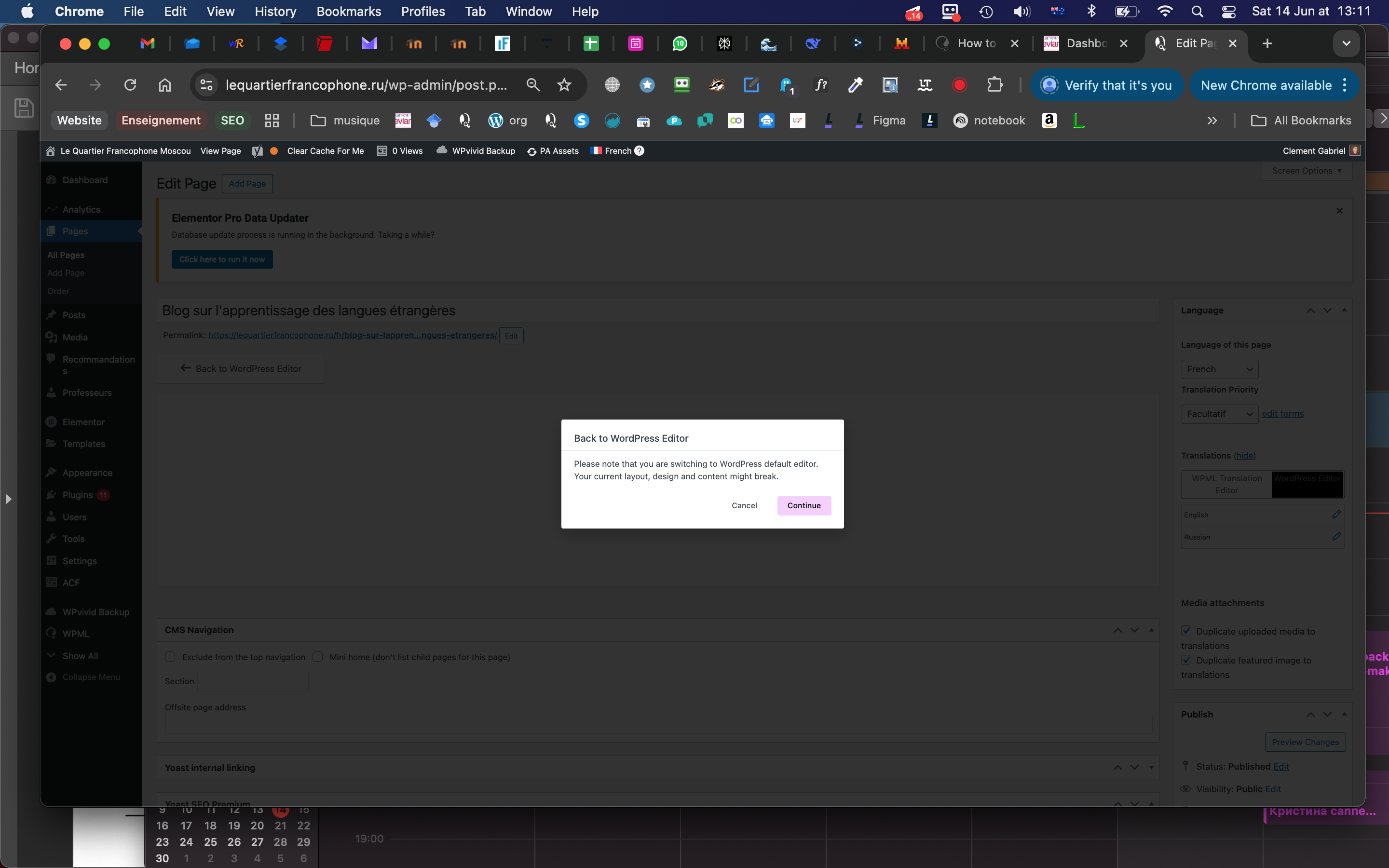
Task: Click here to run it now
Action: [221, 259]
